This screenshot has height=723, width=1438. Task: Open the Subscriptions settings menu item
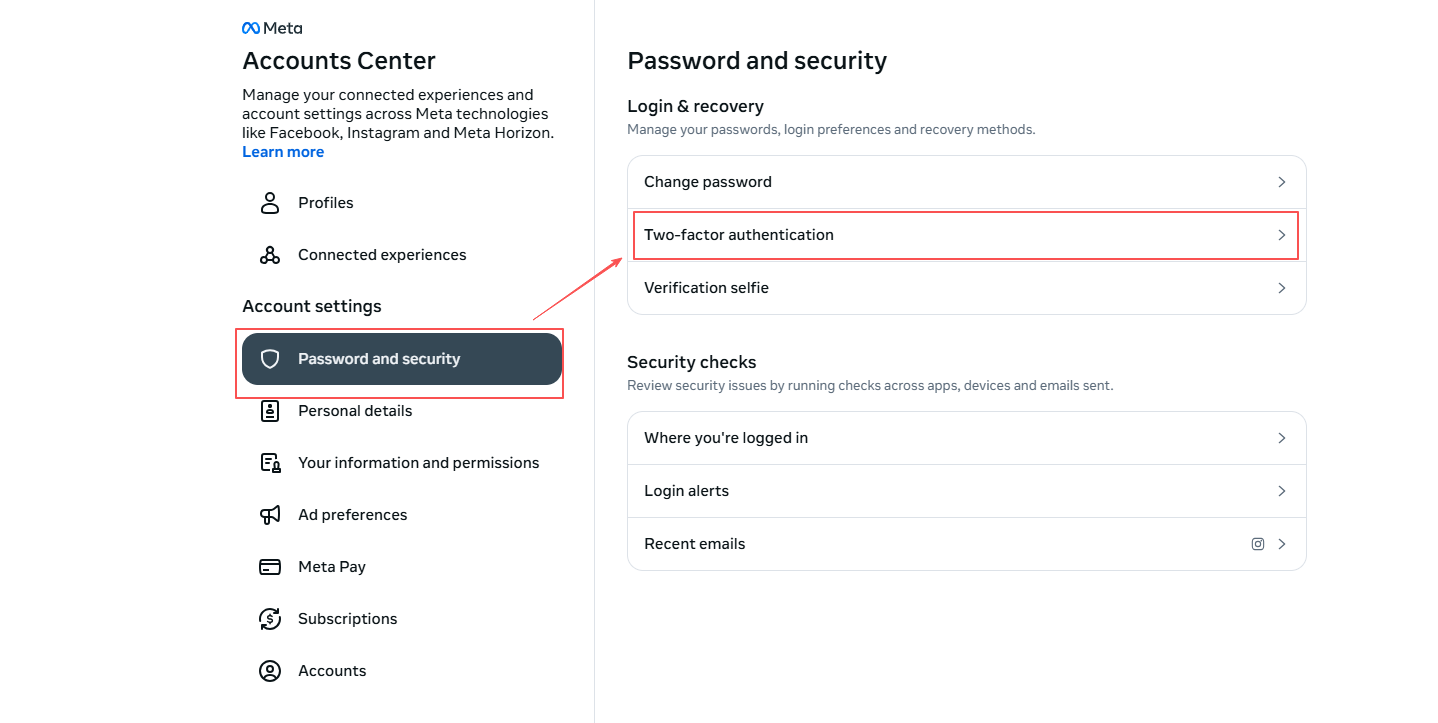(347, 619)
